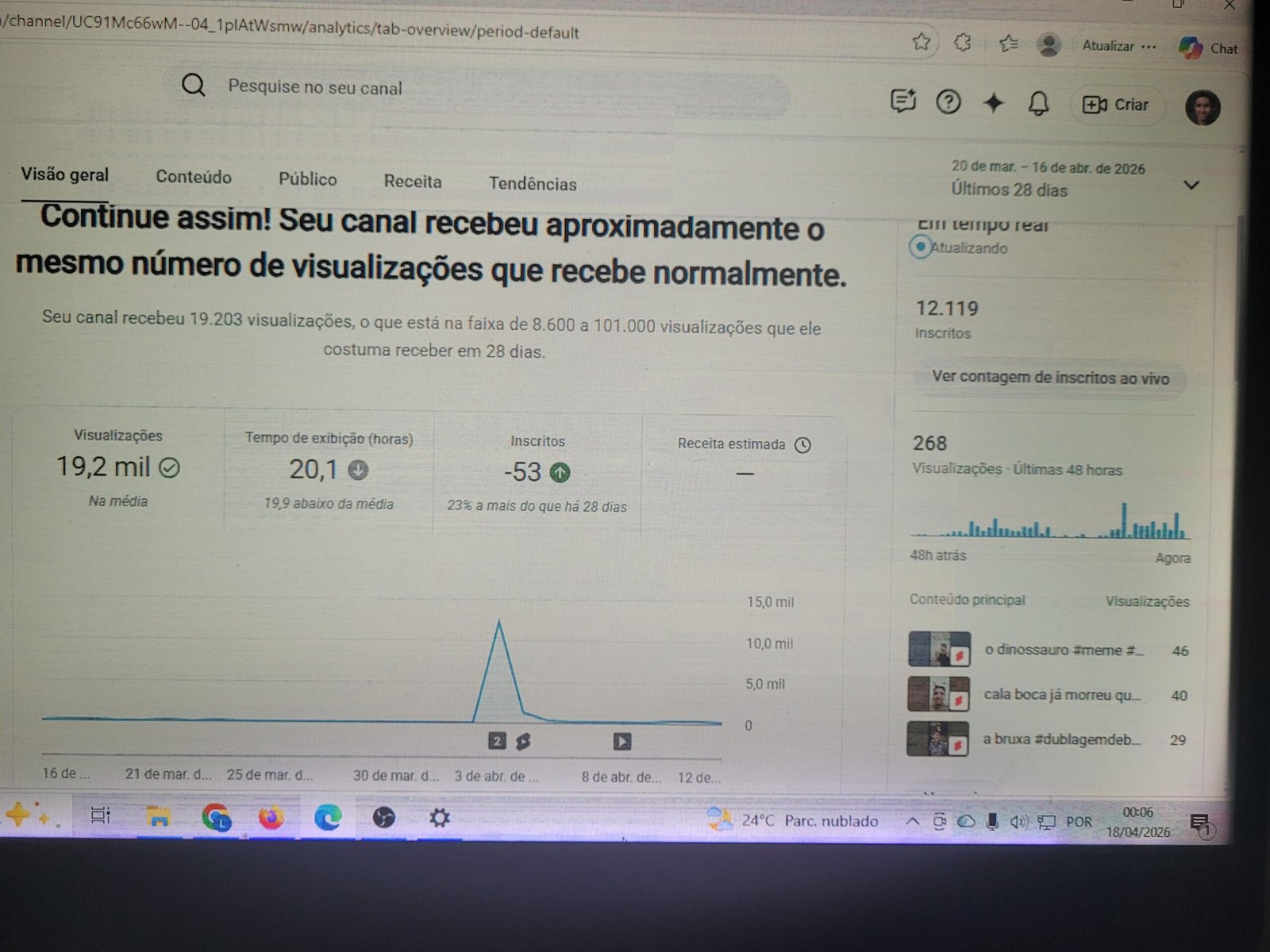Open the o dinossauro video thumbnail
Image resolution: width=1270 pixels, height=952 pixels.
pos(939,649)
